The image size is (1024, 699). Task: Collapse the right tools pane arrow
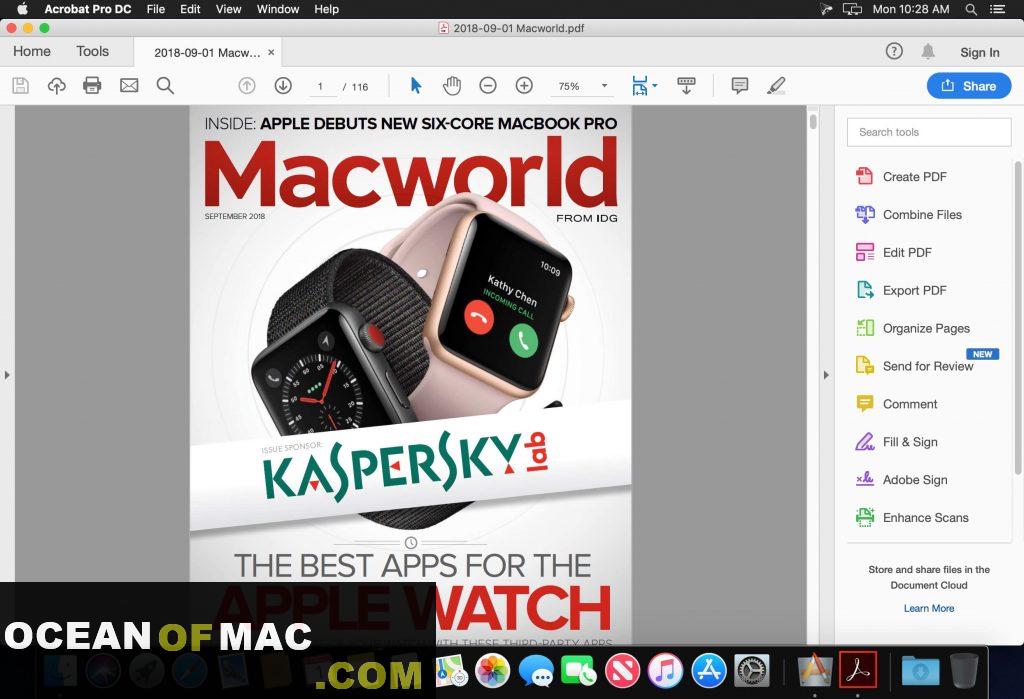click(x=825, y=375)
